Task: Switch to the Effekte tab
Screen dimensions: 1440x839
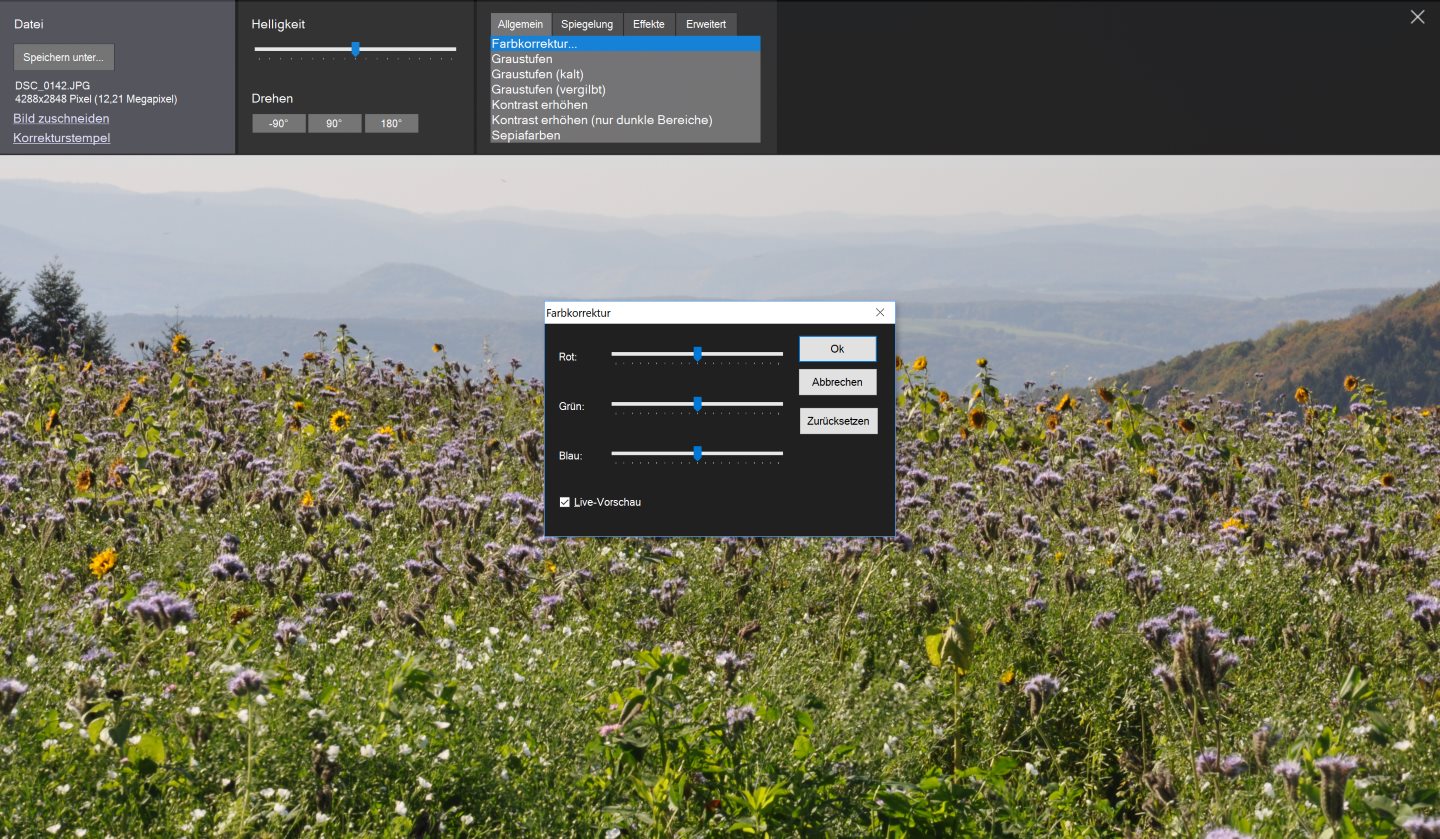Action: click(x=649, y=24)
